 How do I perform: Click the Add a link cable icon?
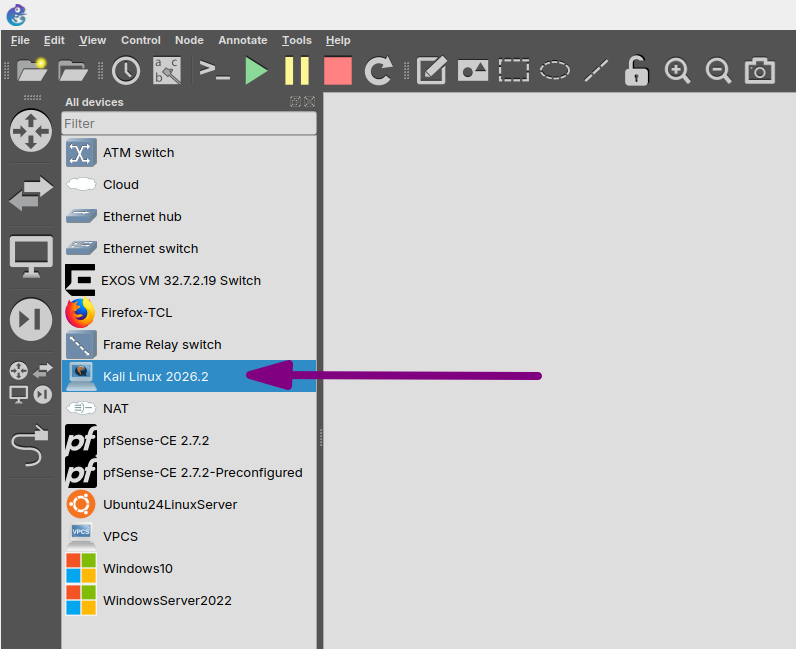click(30, 445)
